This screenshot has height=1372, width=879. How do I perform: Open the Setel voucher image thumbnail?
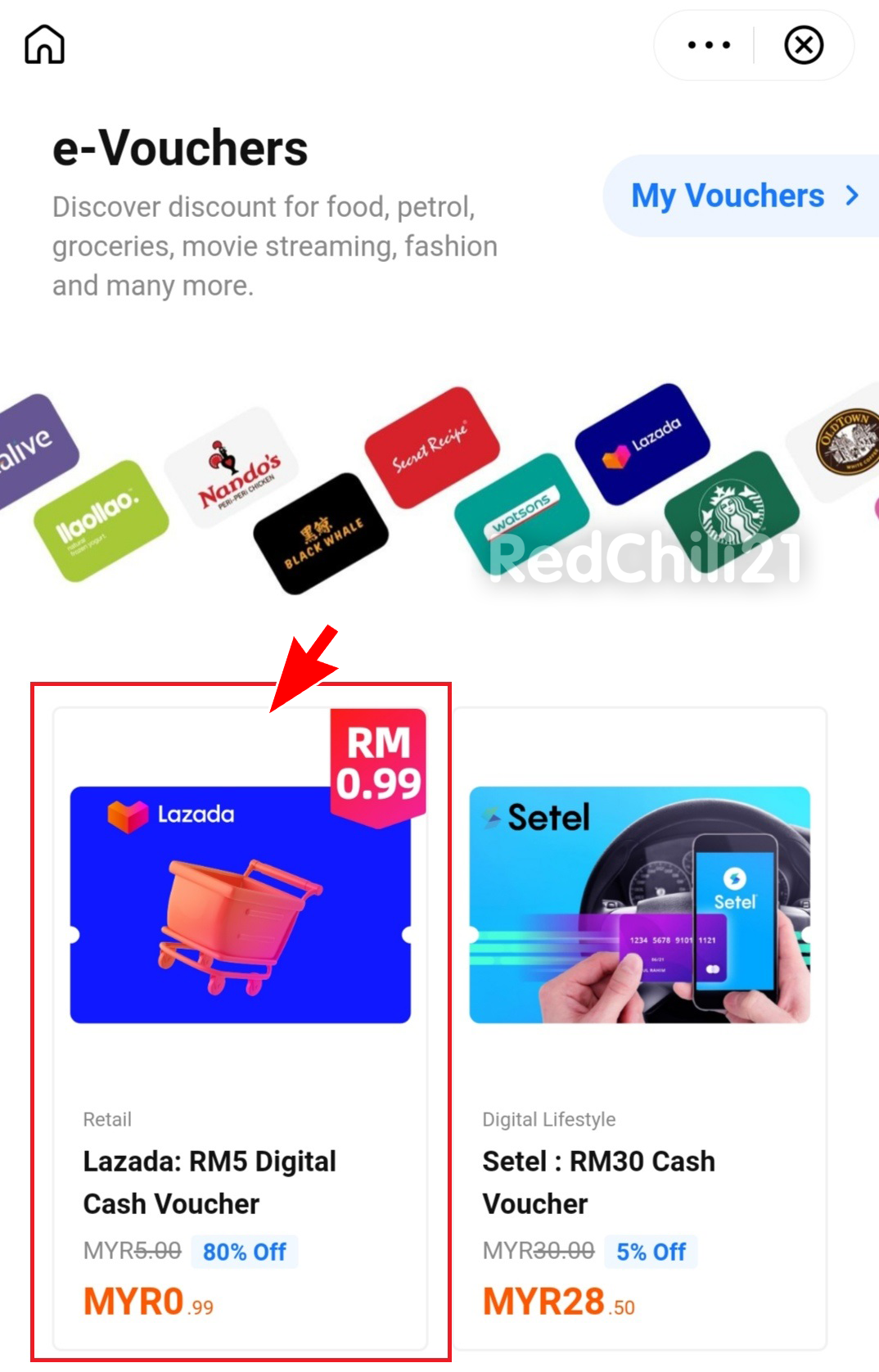click(640, 905)
